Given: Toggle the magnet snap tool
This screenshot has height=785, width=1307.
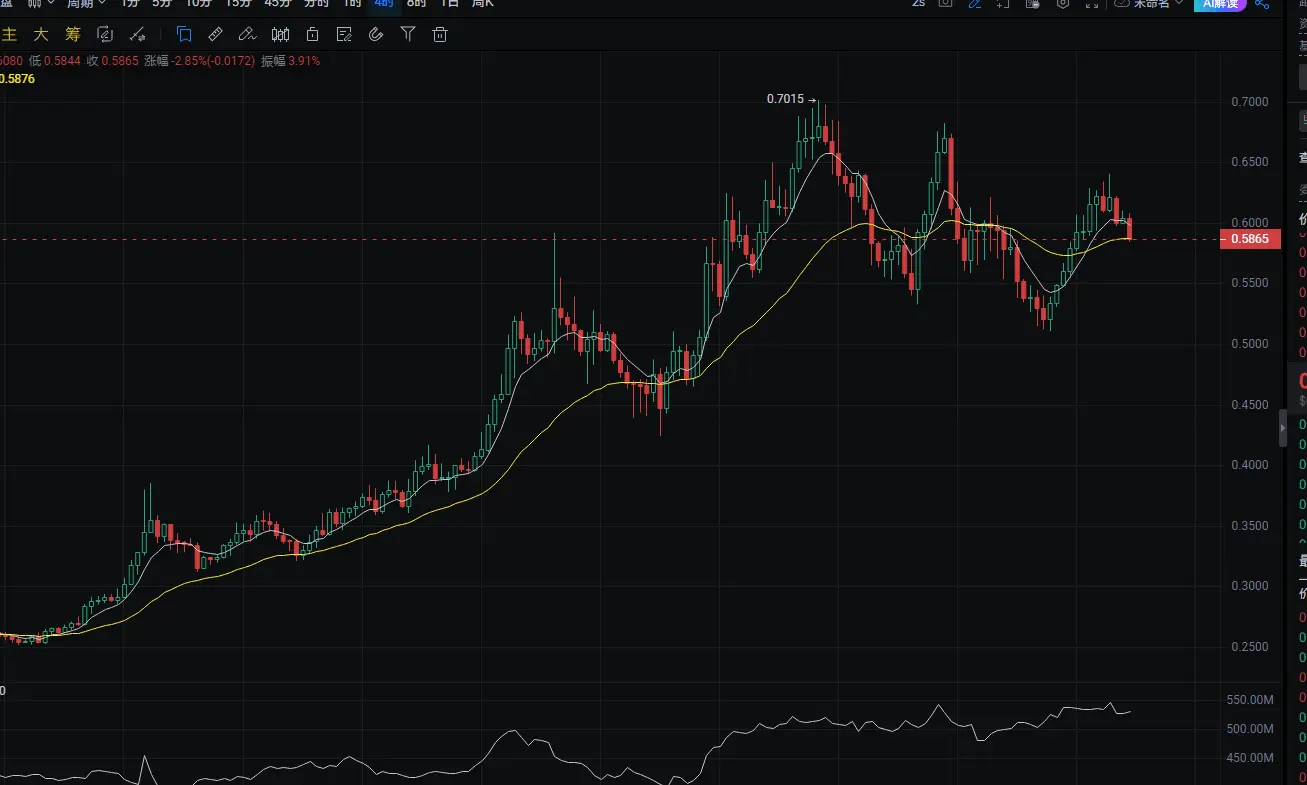Looking at the screenshot, I should [x=376, y=34].
